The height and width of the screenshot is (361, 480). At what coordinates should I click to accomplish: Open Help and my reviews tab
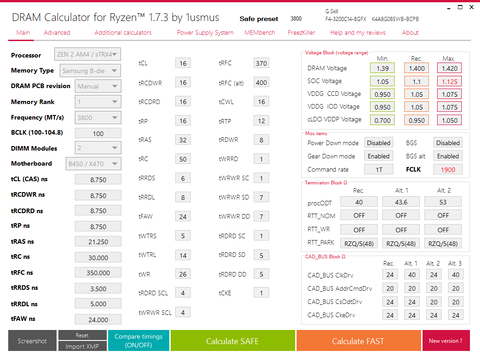click(358, 33)
